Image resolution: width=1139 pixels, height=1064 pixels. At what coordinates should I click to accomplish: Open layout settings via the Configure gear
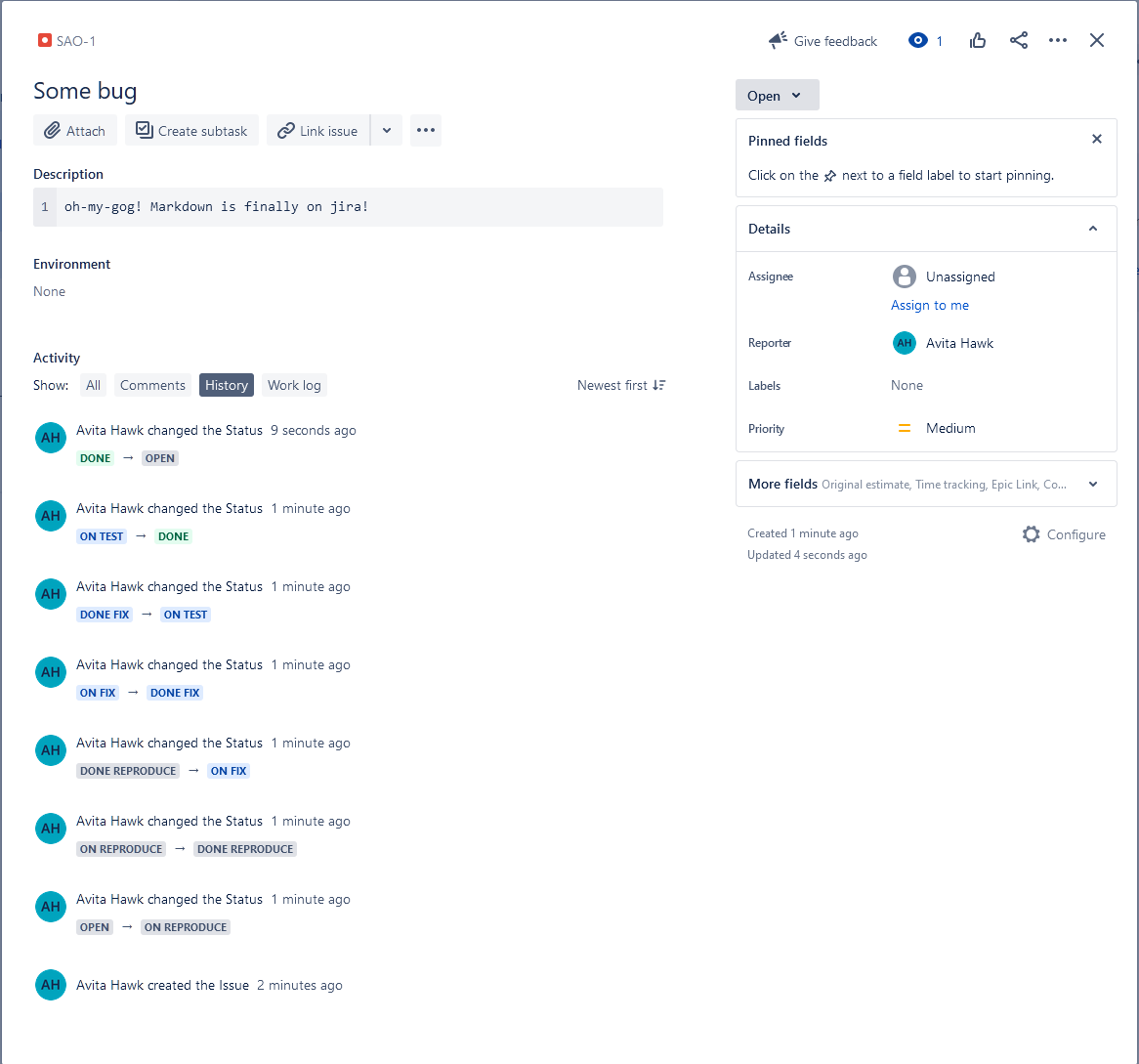click(1031, 534)
